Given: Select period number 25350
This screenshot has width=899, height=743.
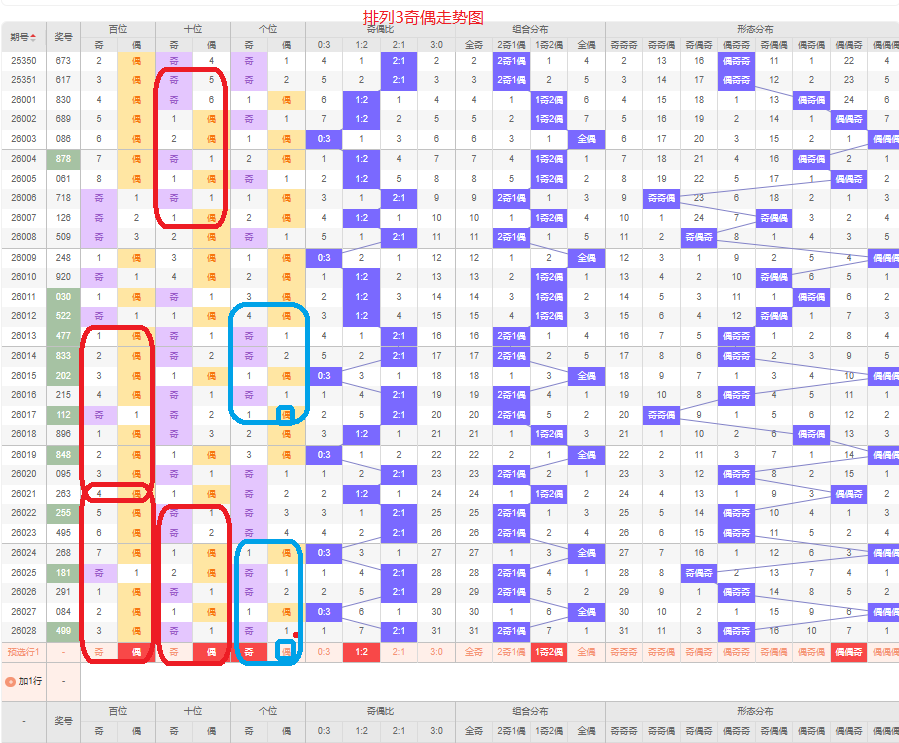Looking at the screenshot, I should 24,61.
